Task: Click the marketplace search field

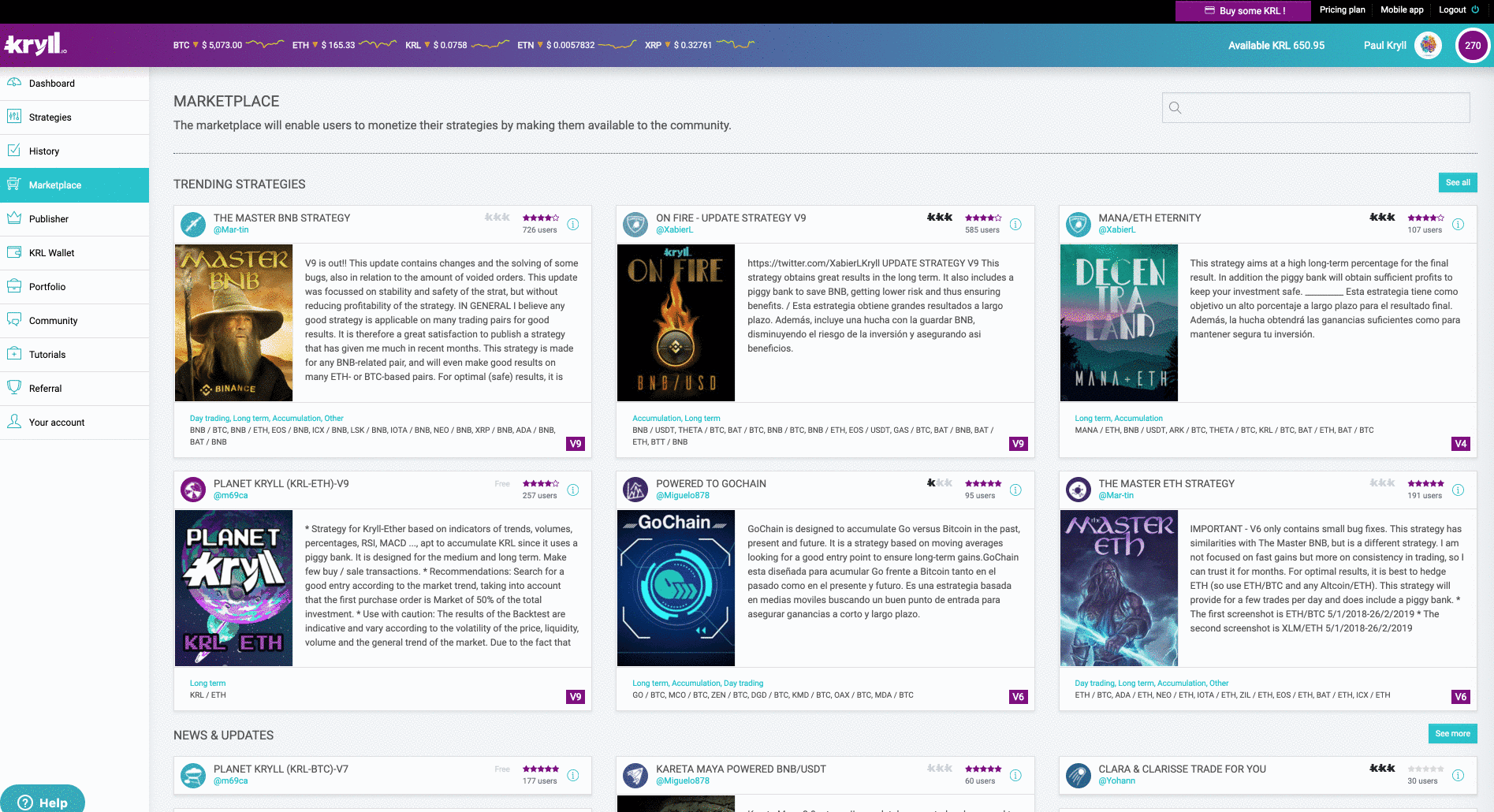Action: 1316,108
